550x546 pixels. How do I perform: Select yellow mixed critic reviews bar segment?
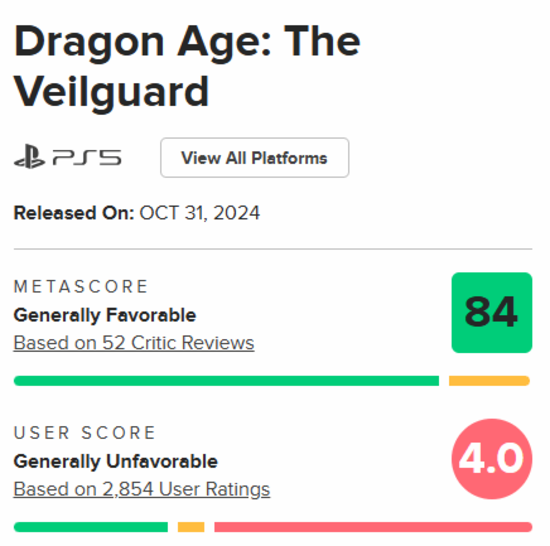489,381
